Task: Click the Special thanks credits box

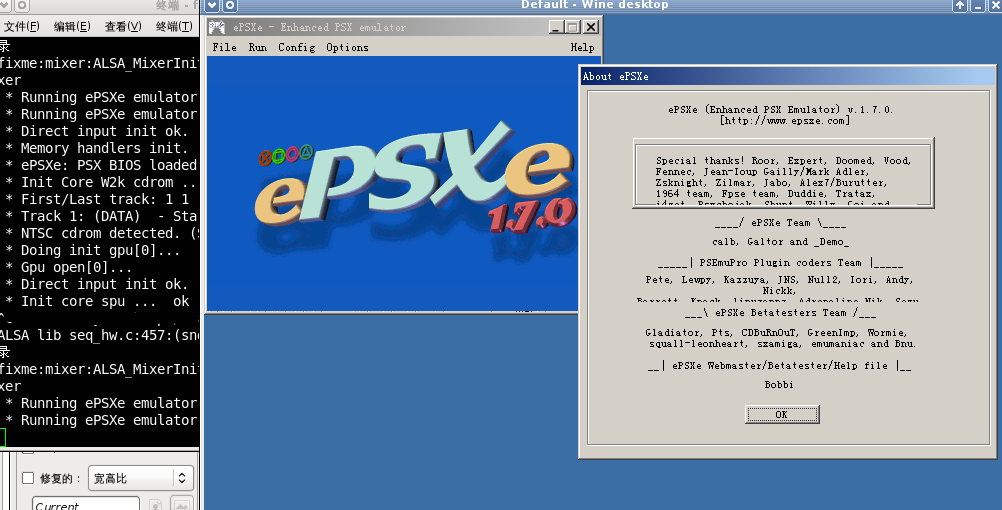Action: pyautogui.click(x=783, y=173)
